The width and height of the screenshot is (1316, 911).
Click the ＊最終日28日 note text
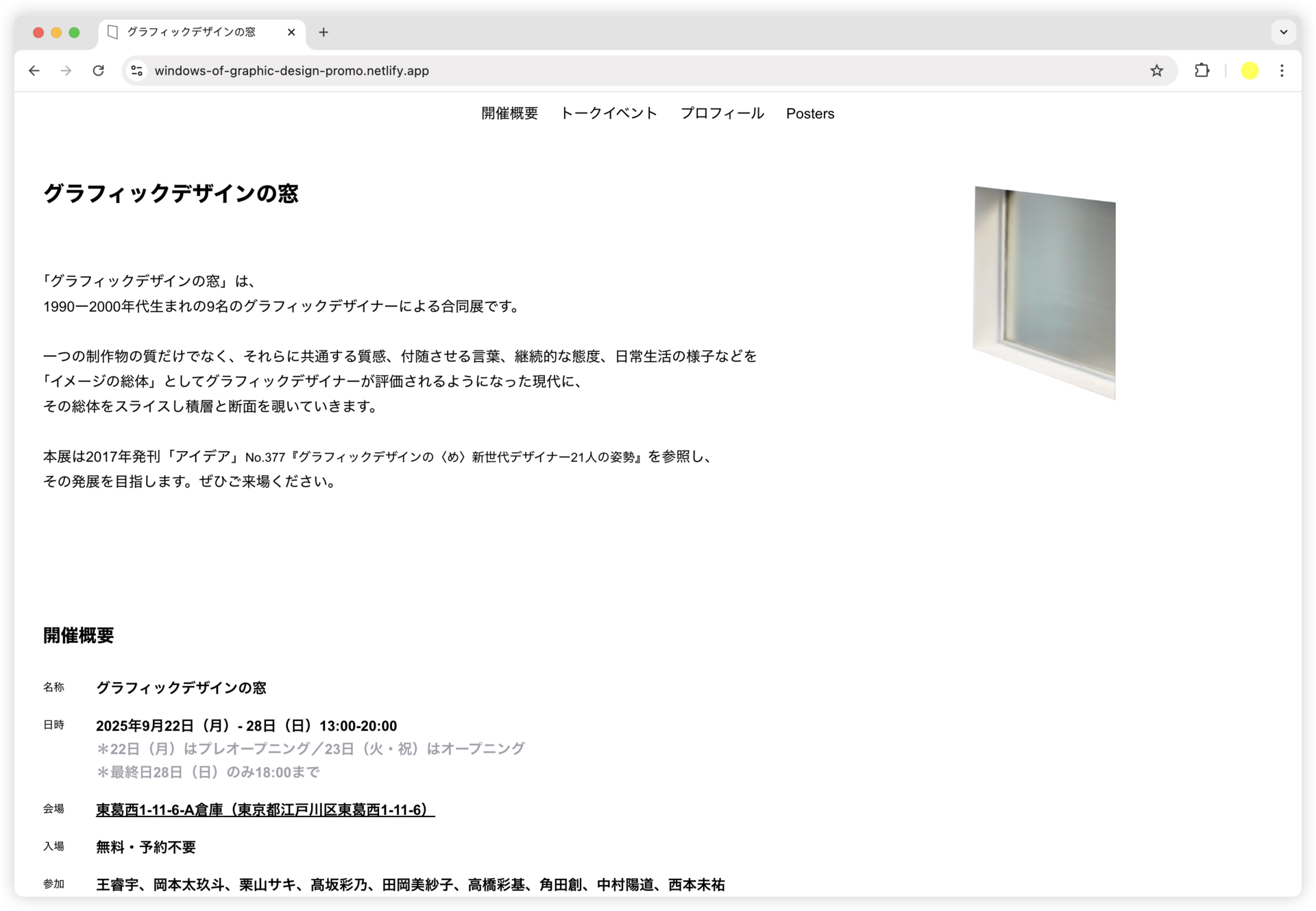click(208, 773)
